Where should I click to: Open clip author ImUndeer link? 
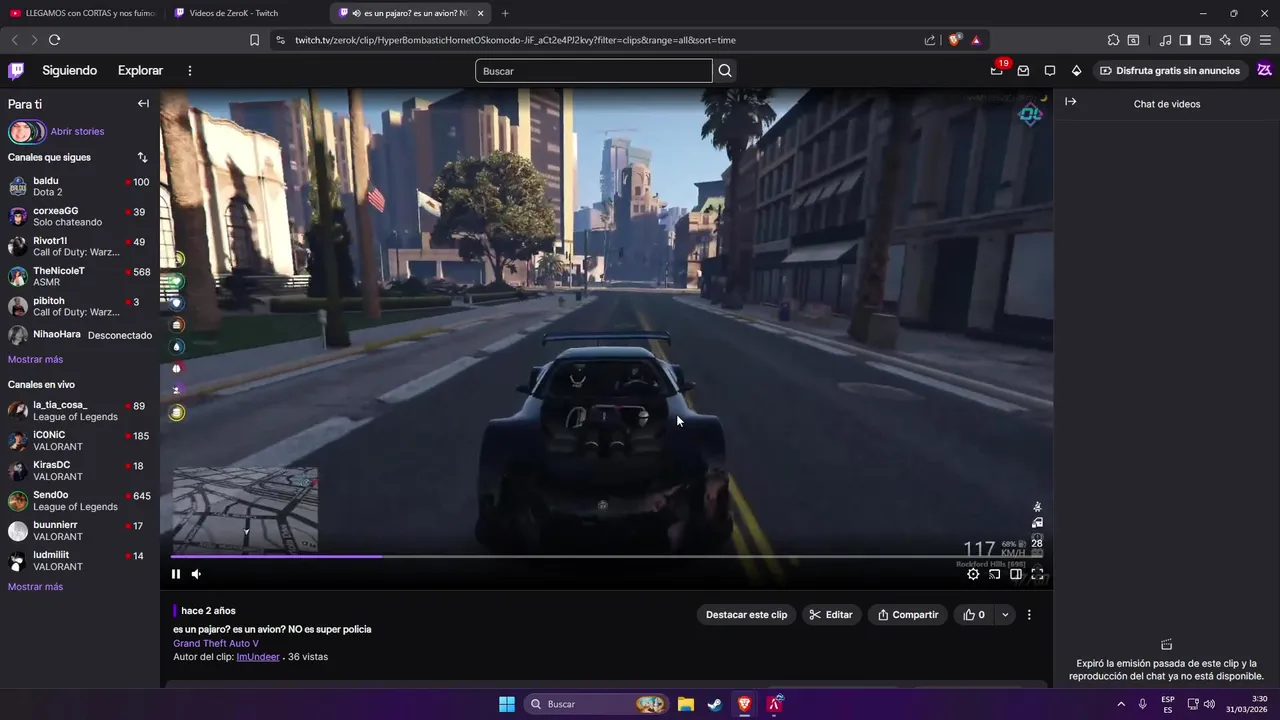258,657
